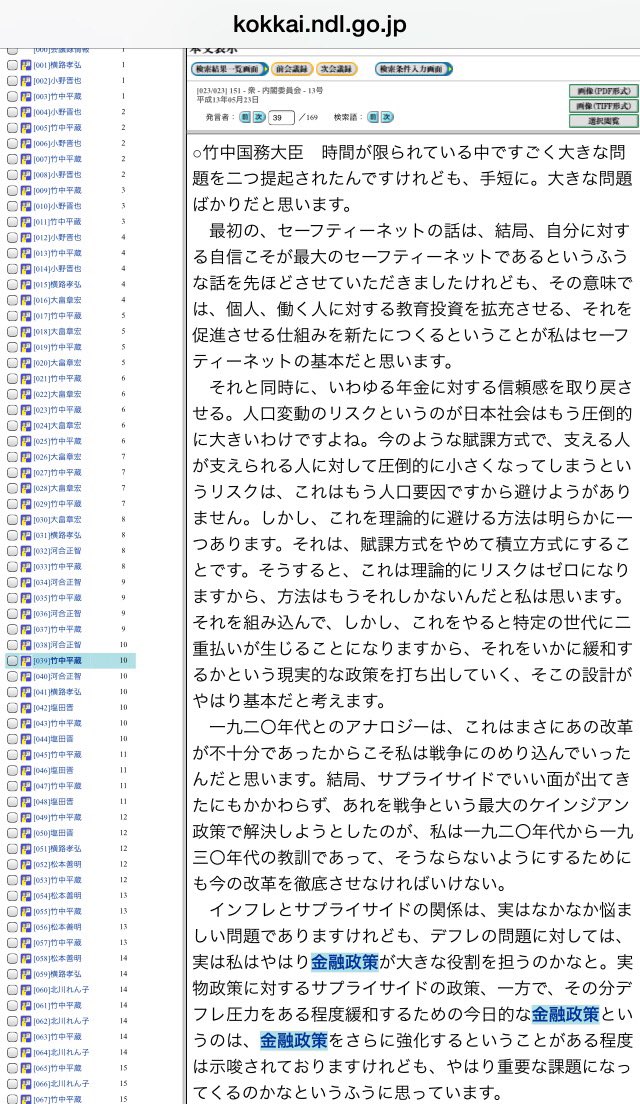Open statement link [046]塩田晋

pos(54,770)
